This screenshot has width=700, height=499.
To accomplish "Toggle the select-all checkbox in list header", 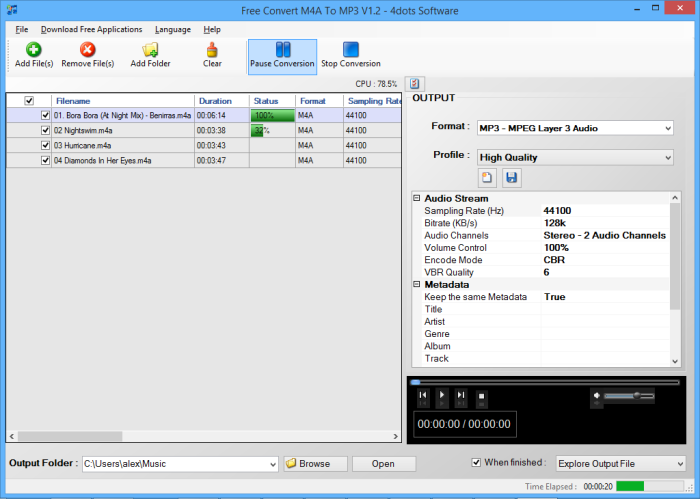I will [29, 100].
